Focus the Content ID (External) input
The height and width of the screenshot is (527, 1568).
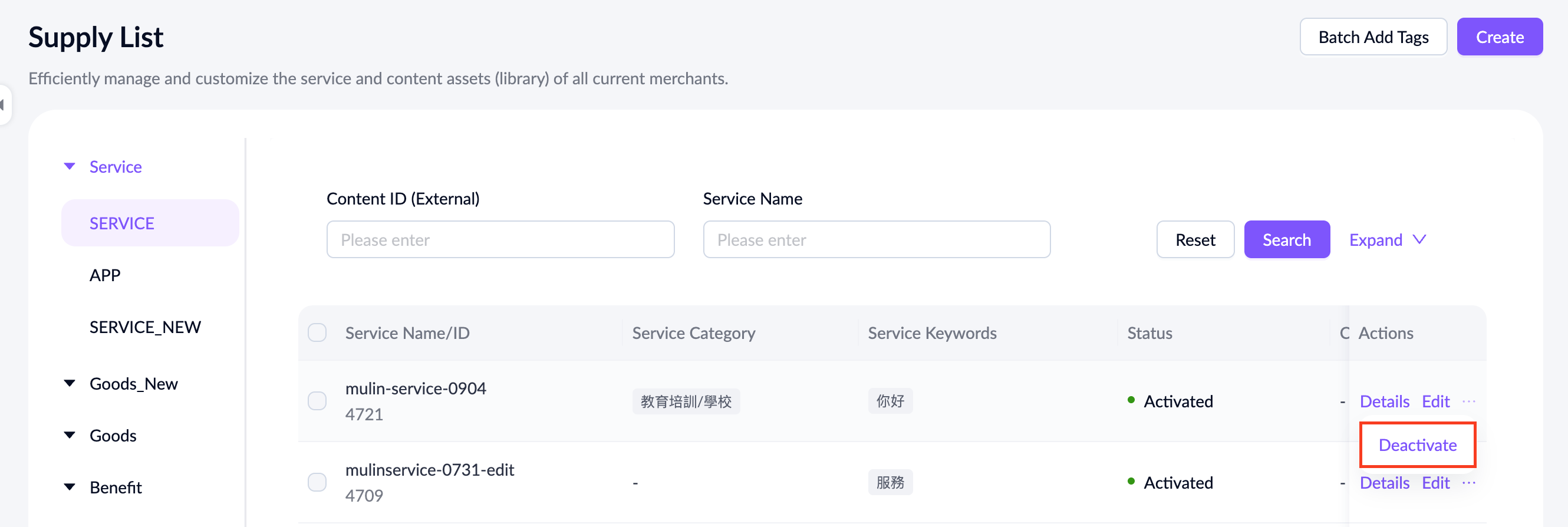[x=500, y=240]
